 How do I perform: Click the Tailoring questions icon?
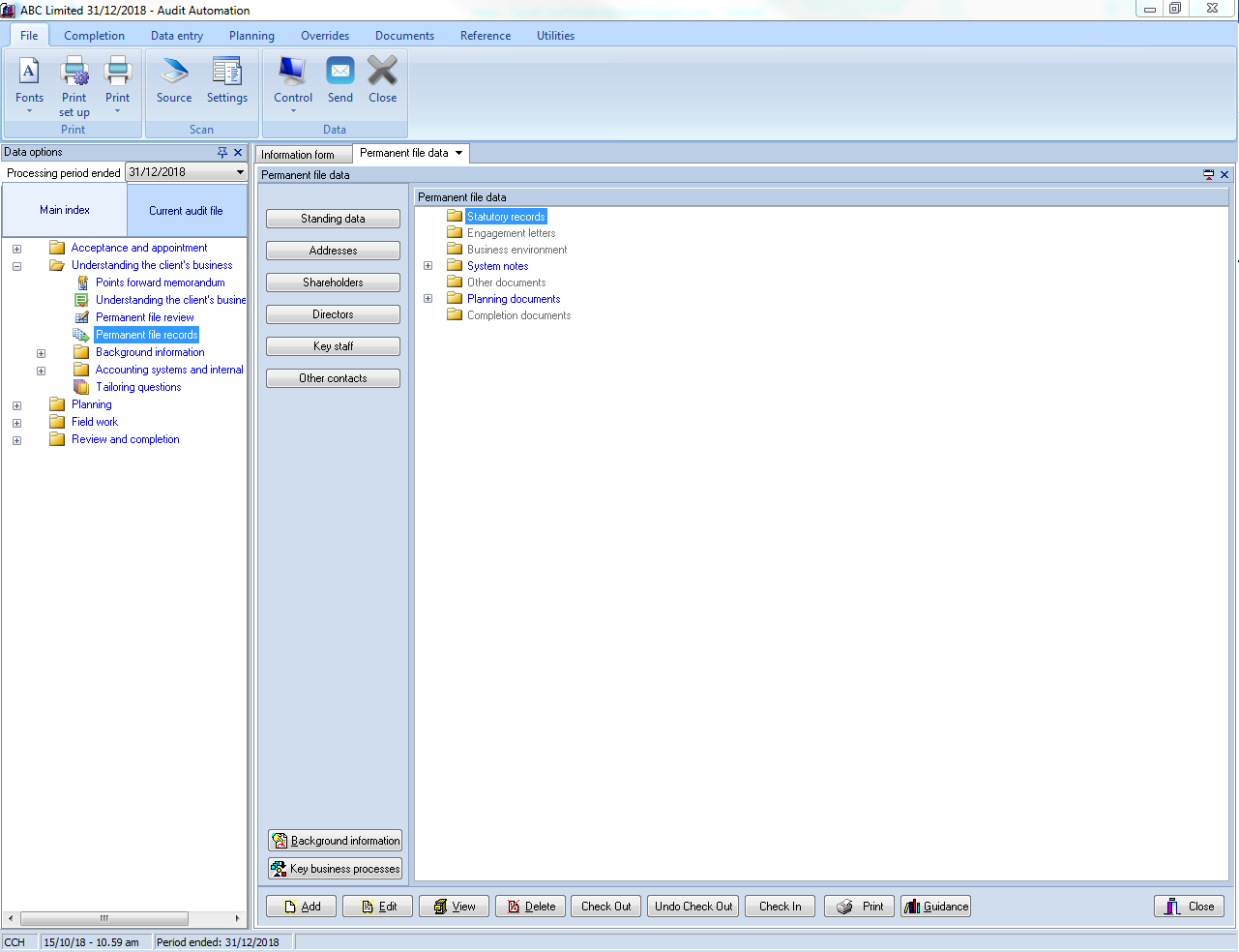(82, 387)
